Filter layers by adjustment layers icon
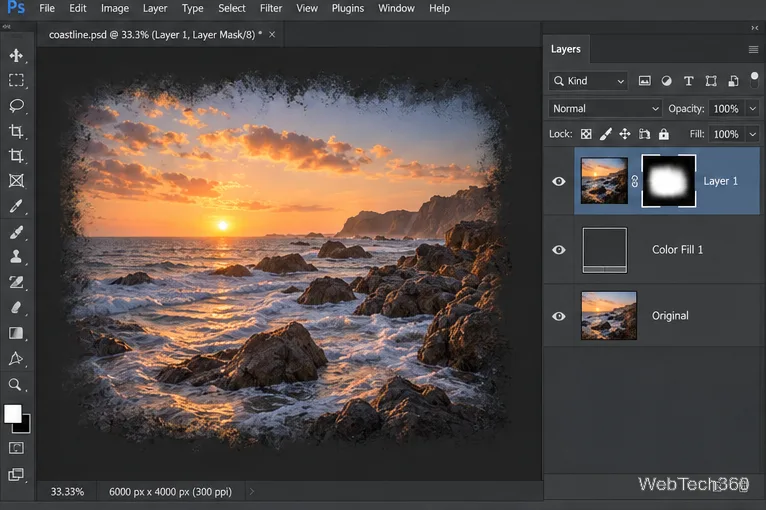 (666, 81)
